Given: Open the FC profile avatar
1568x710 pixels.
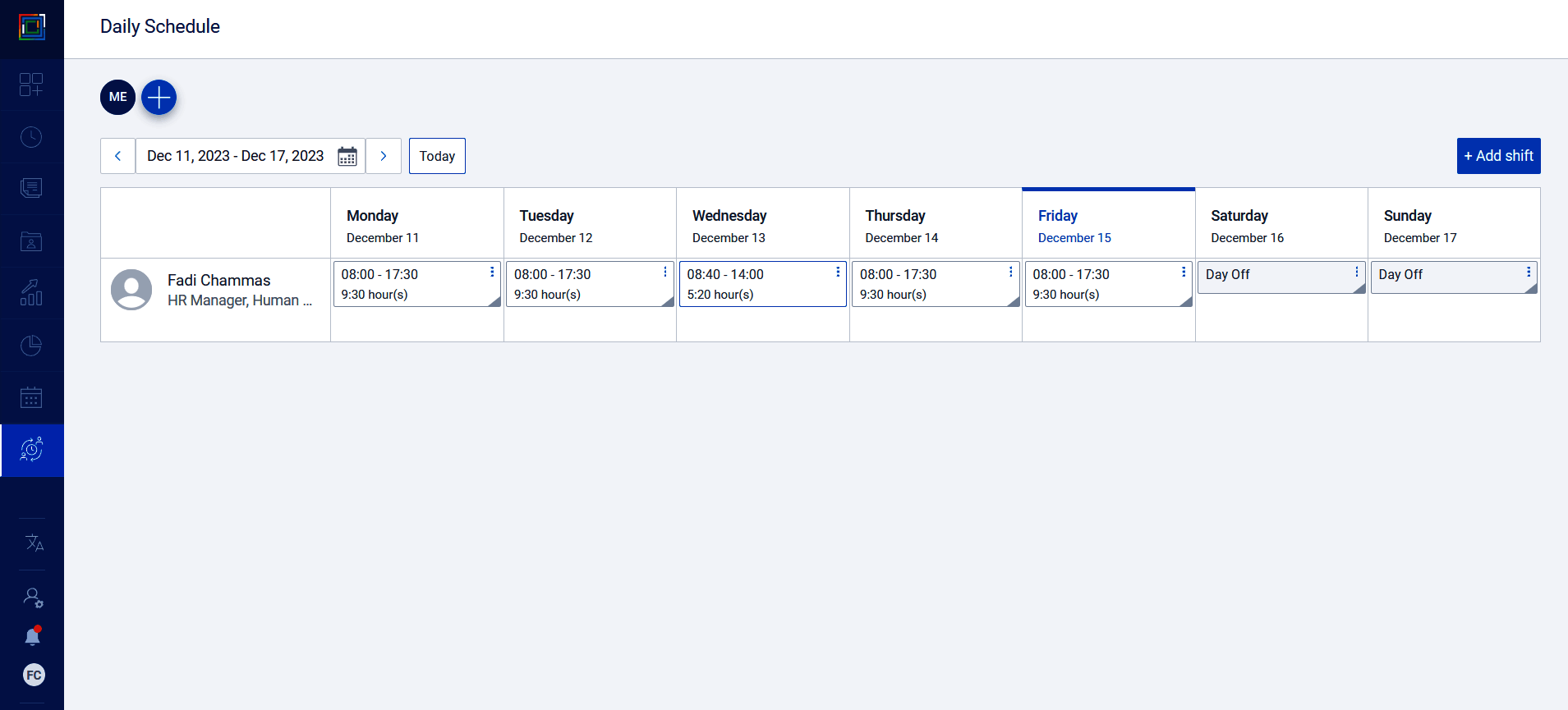Looking at the screenshot, I should (x=34, y=675).
